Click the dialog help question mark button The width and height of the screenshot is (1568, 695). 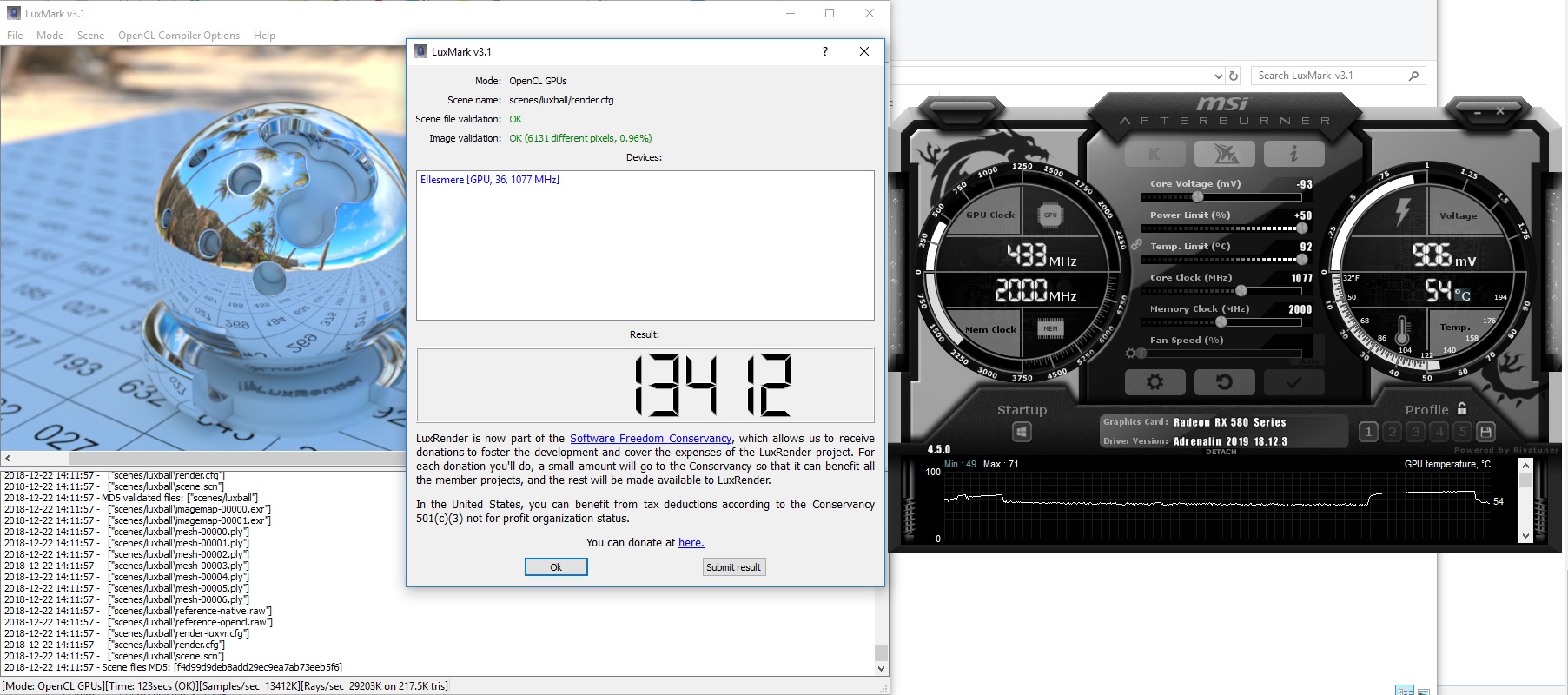coord(825,51)
